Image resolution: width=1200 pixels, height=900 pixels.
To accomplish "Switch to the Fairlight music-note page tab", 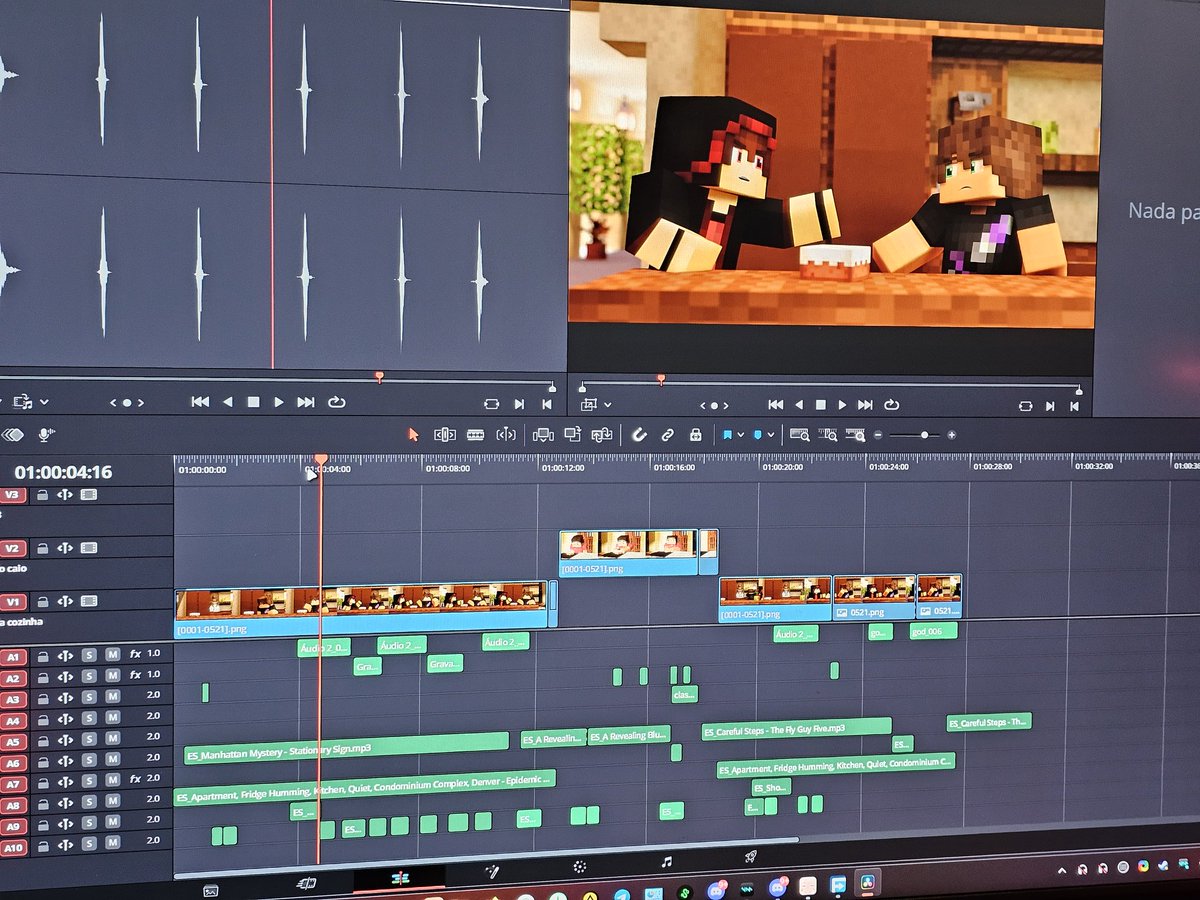I will click(x=666, y=861).
